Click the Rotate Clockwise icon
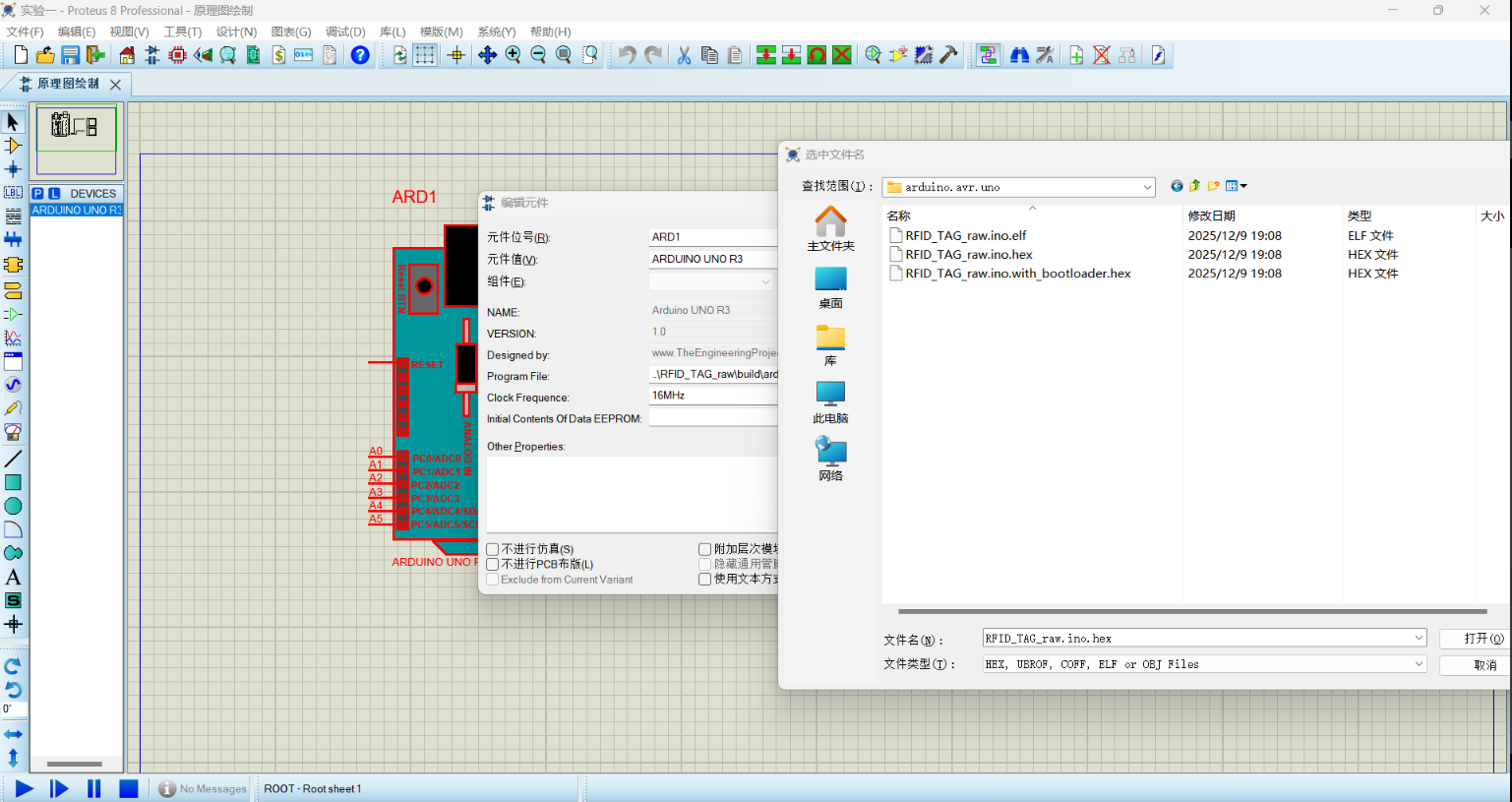The width and height of the screenshot is (1512, 802). [x=13, y=666]
